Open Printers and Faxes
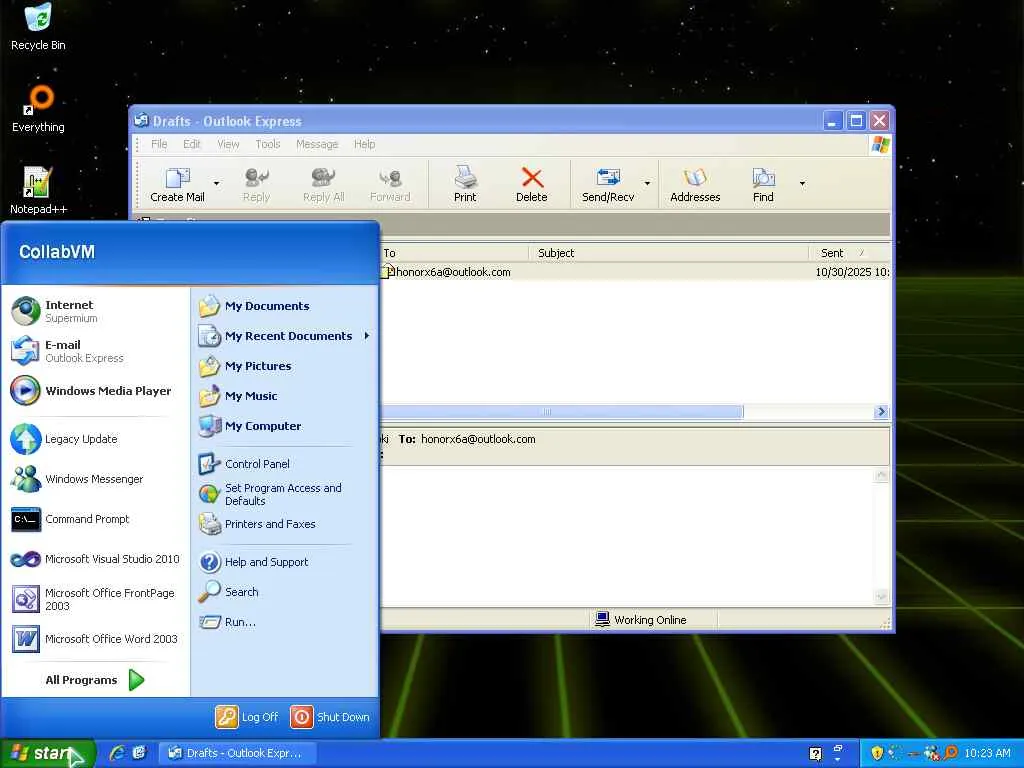This screenshot has height=768, width=1024. coord(283,524)
